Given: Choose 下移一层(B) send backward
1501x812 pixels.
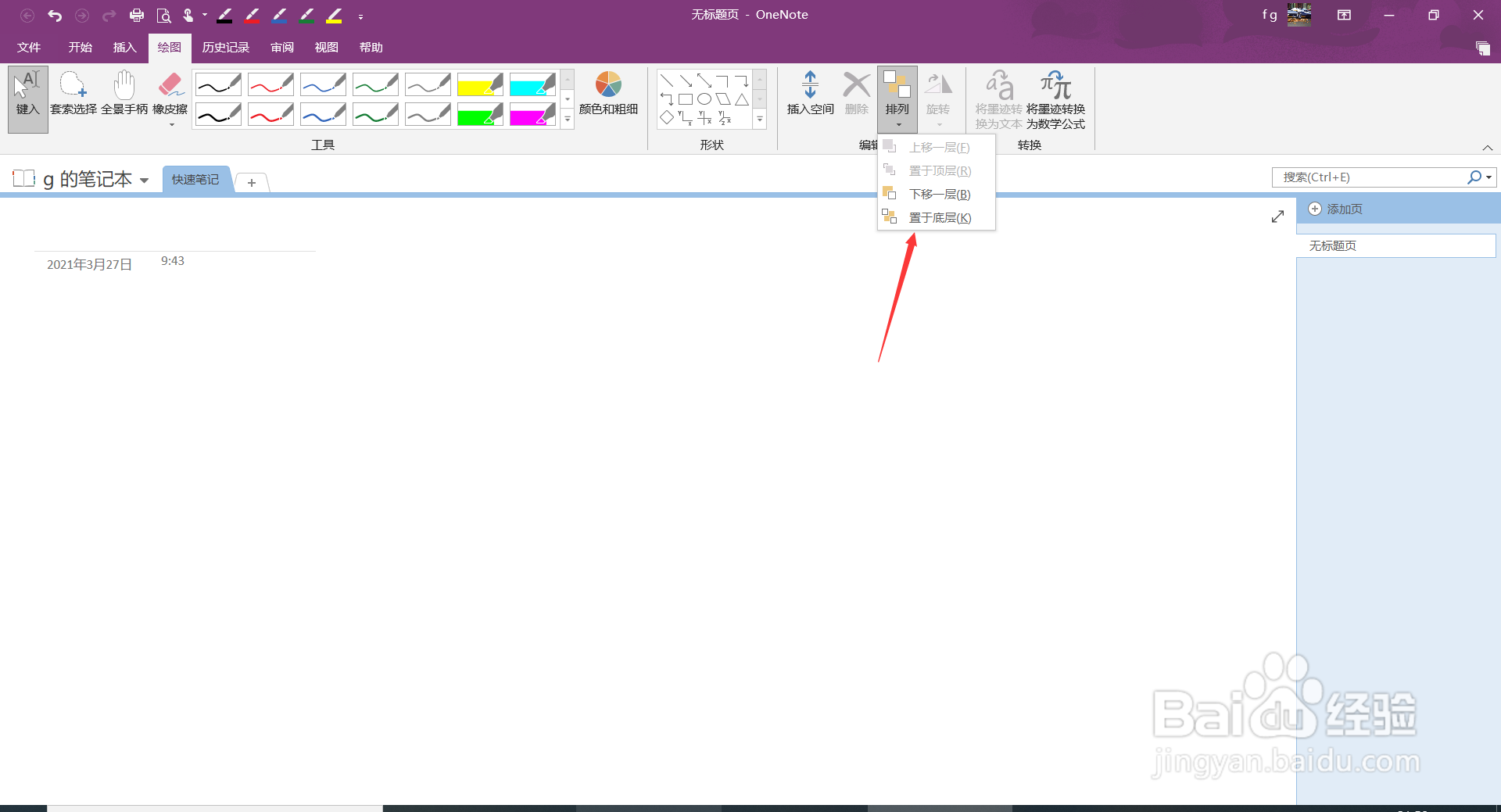Looking at the screenshot, I should coord(937,194).
